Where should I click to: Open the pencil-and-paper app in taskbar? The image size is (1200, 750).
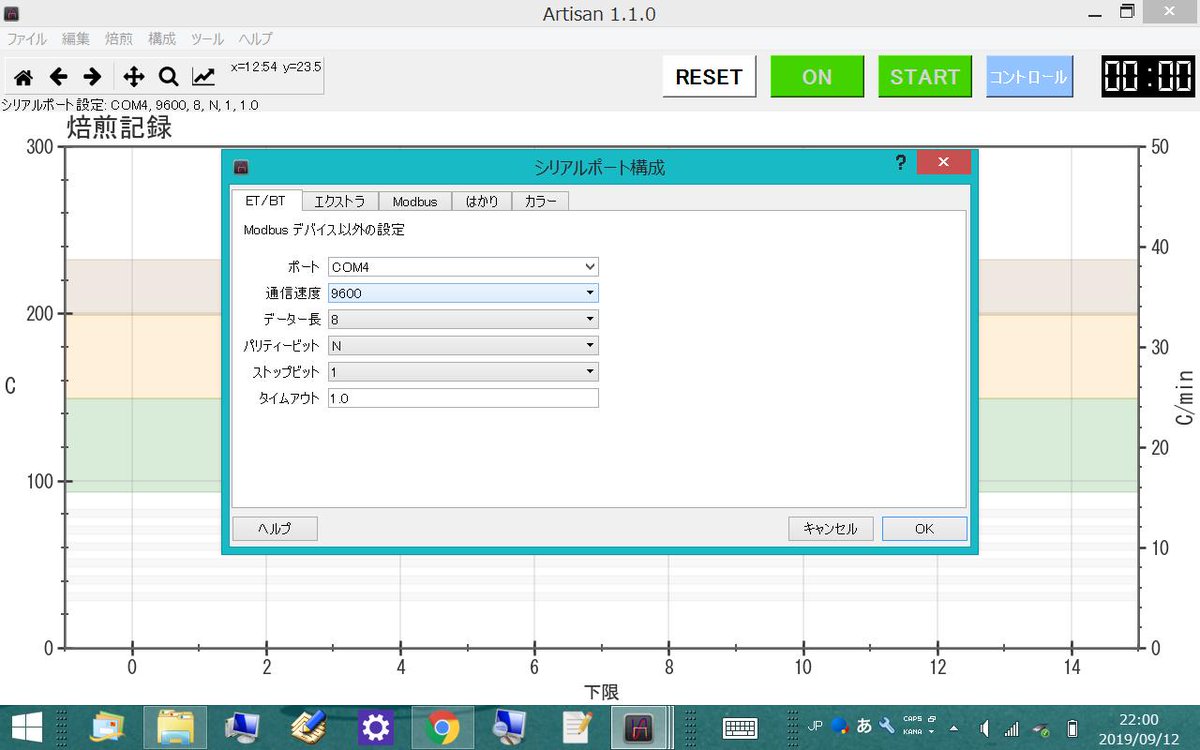[309, 727]
